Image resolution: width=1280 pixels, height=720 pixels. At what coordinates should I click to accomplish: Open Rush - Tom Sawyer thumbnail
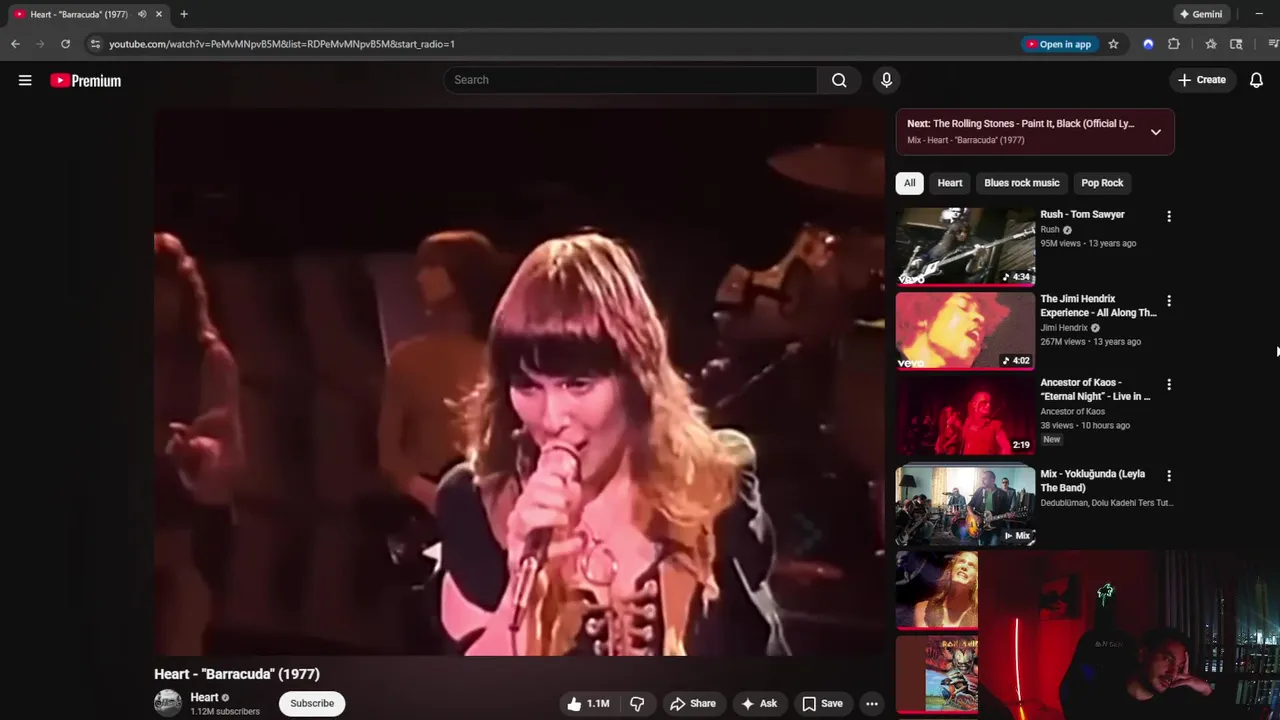[965, 246]
